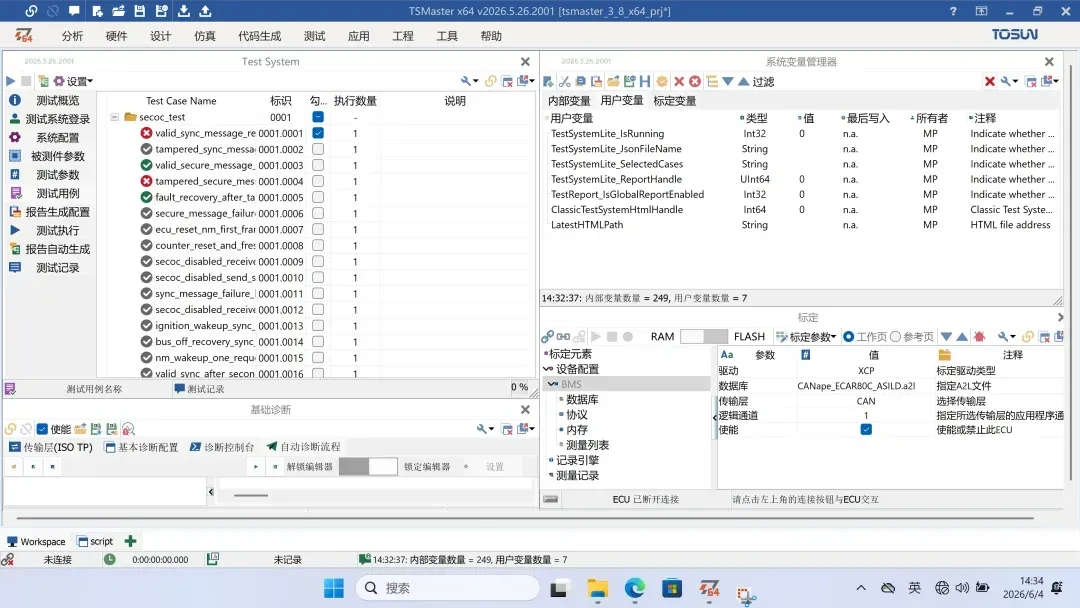Click the red bug icon in calibration toolbar
The height and width of the screenshot is (608, 1080).
click(x=979, y=337)
